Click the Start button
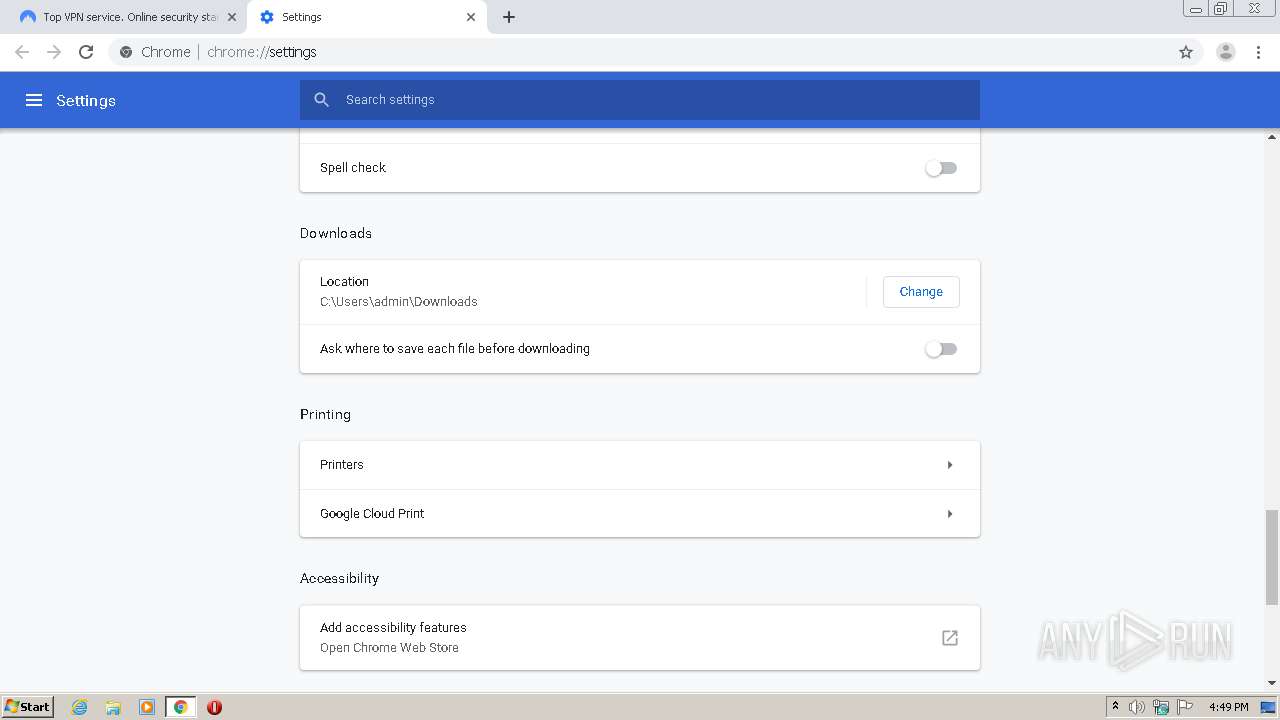Screen dimensions: 1280x720 point(28,707)
